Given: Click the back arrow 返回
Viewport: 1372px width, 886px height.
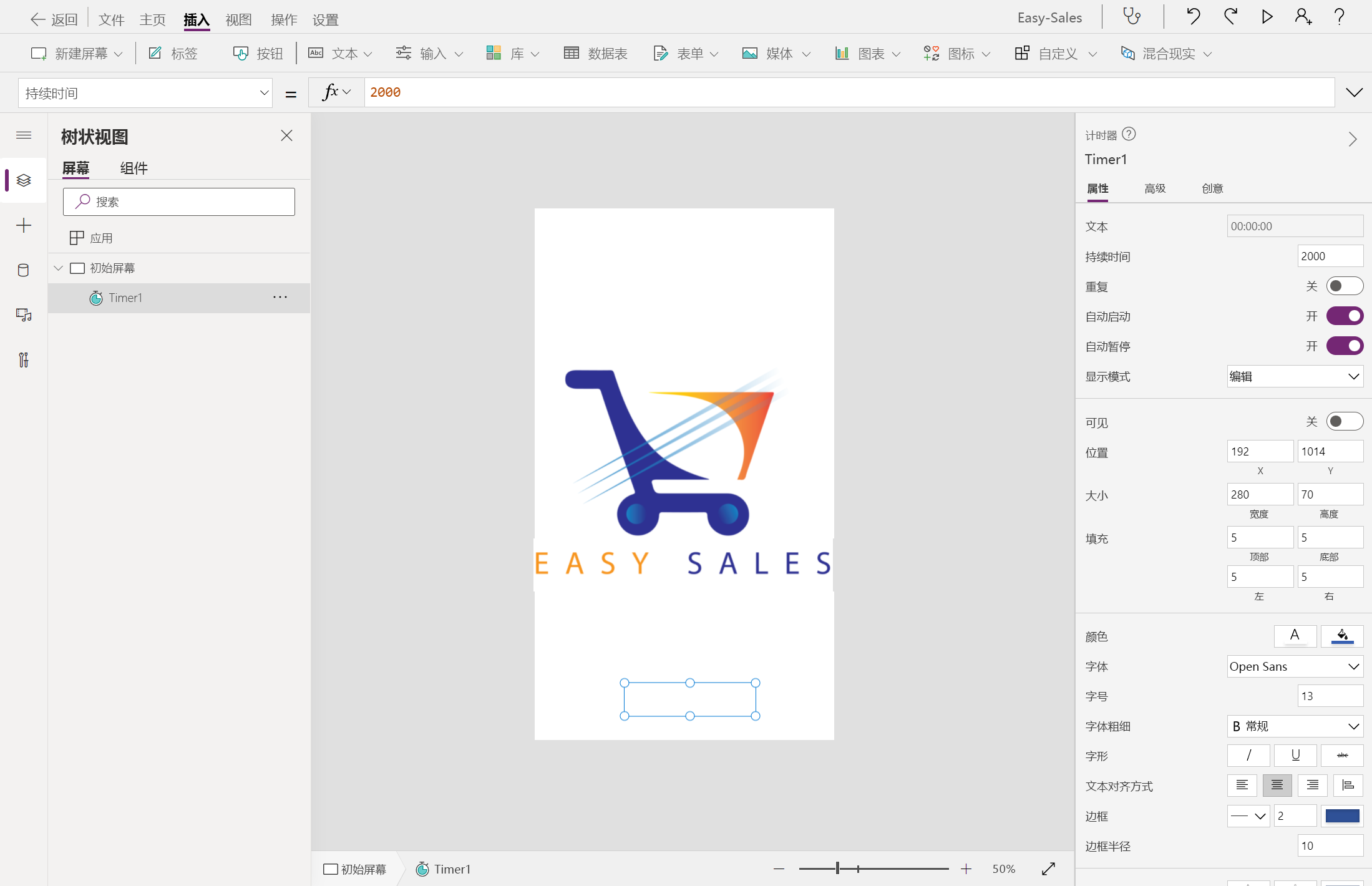Looking at the screenshot, I should click(x=54, y=19).
